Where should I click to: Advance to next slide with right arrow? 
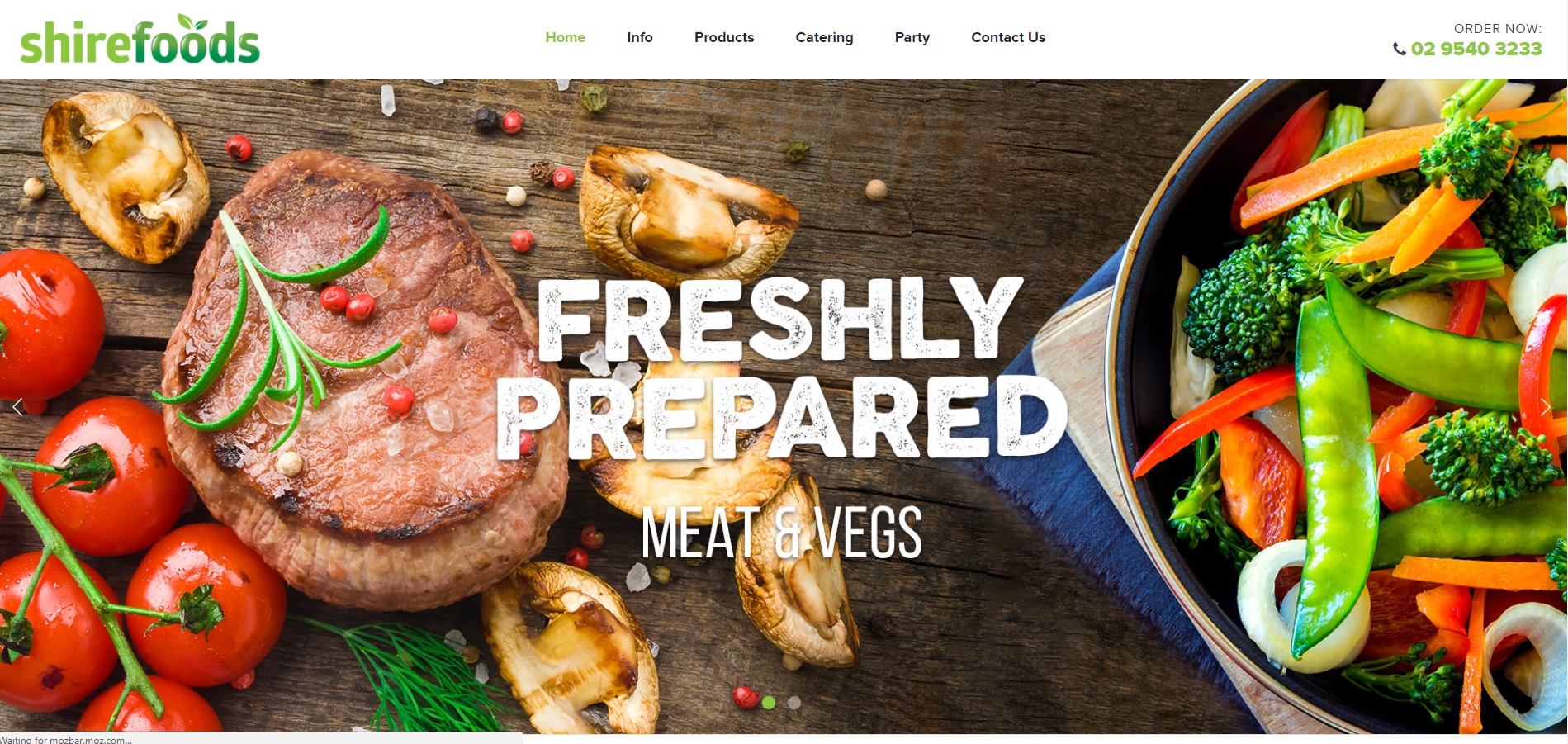1545,406
